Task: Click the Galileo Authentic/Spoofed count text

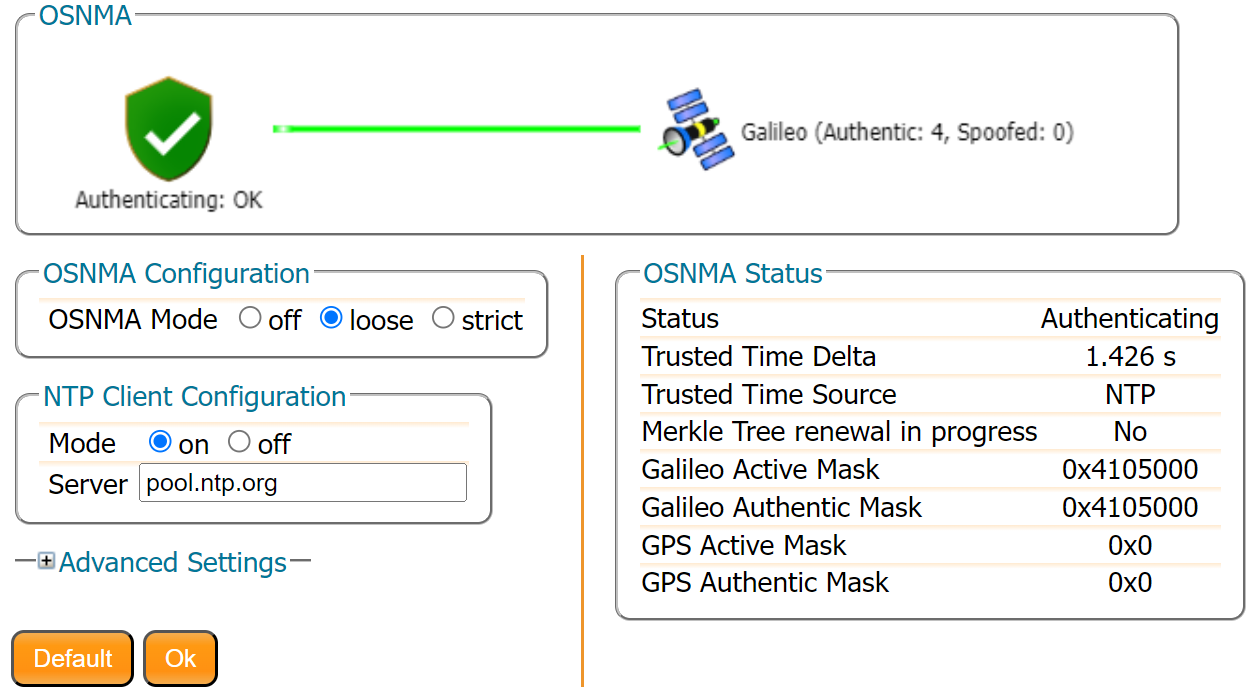Action: (907, 132)
